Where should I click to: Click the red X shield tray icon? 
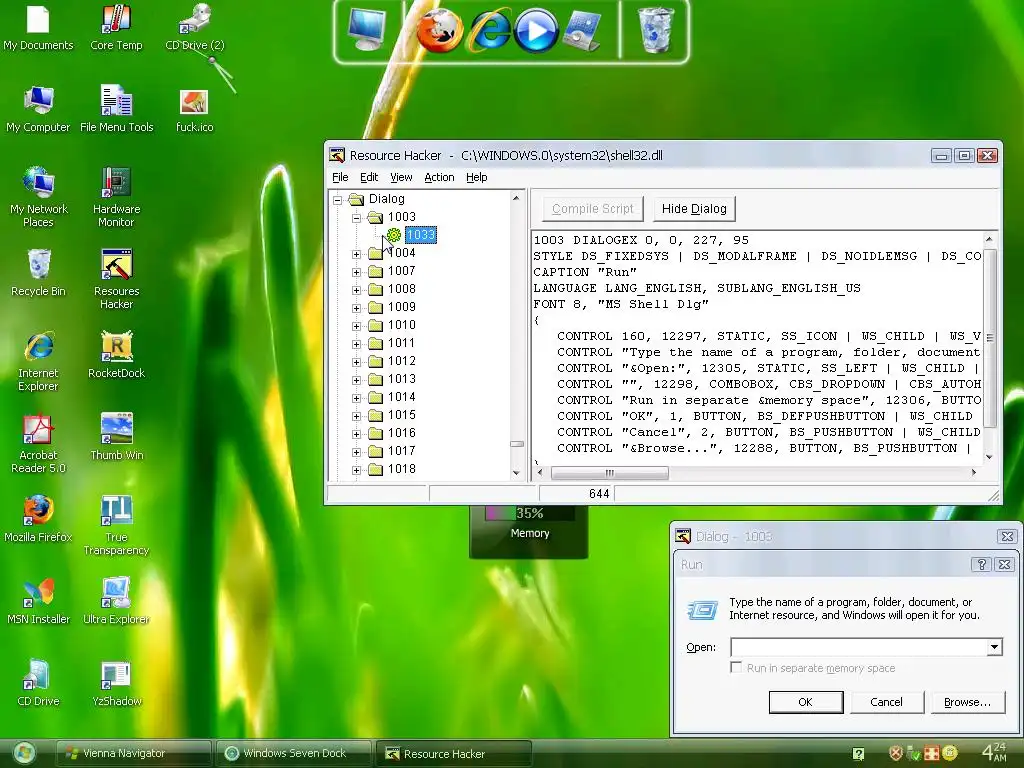(896, 753)
